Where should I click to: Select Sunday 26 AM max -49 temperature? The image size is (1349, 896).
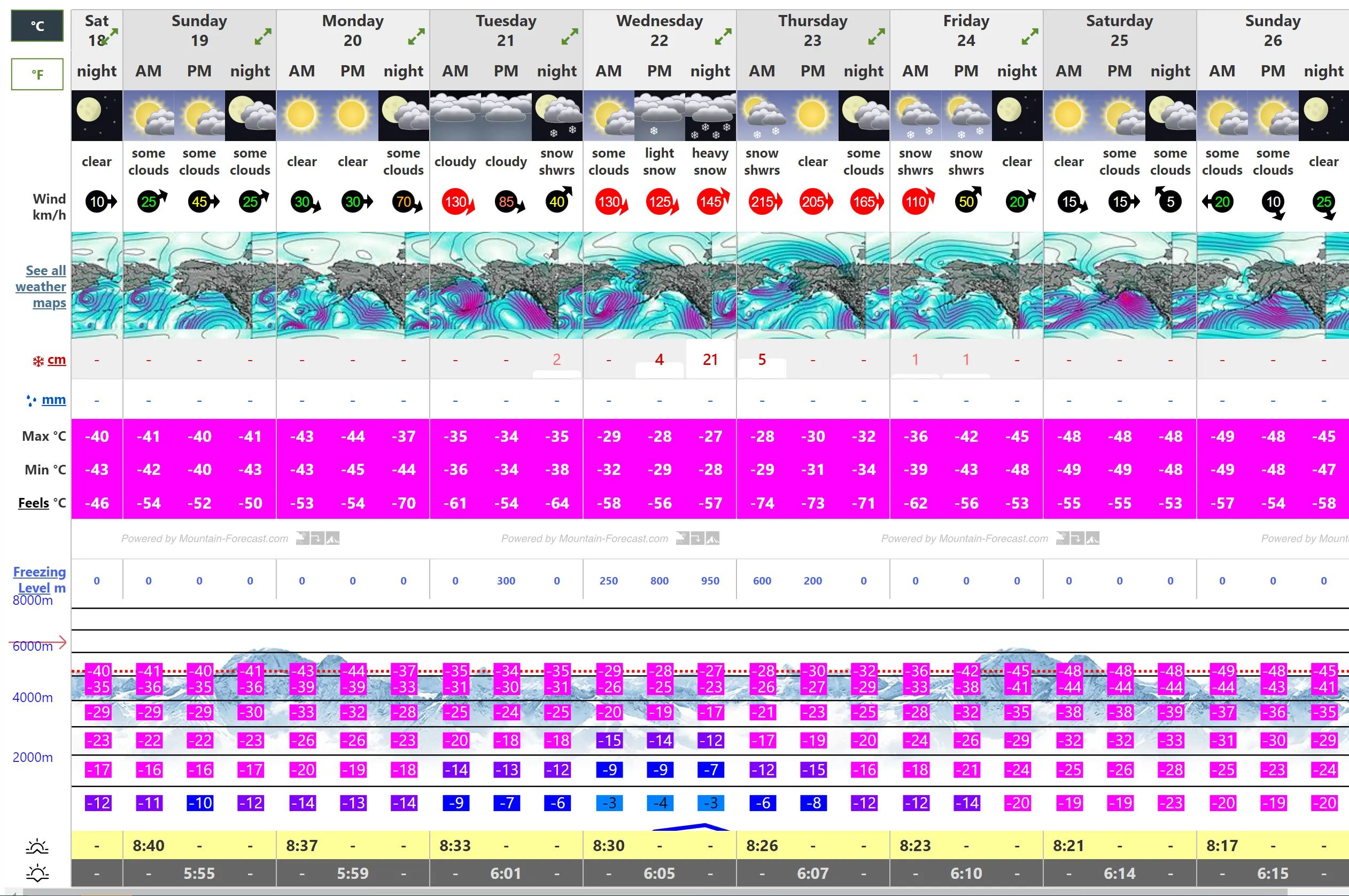coord(1222,436)
